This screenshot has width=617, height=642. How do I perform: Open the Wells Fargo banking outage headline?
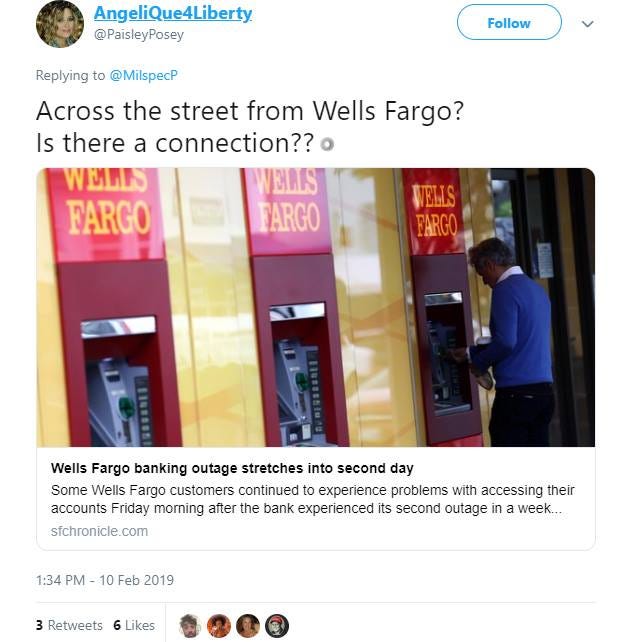pos(232,468)
